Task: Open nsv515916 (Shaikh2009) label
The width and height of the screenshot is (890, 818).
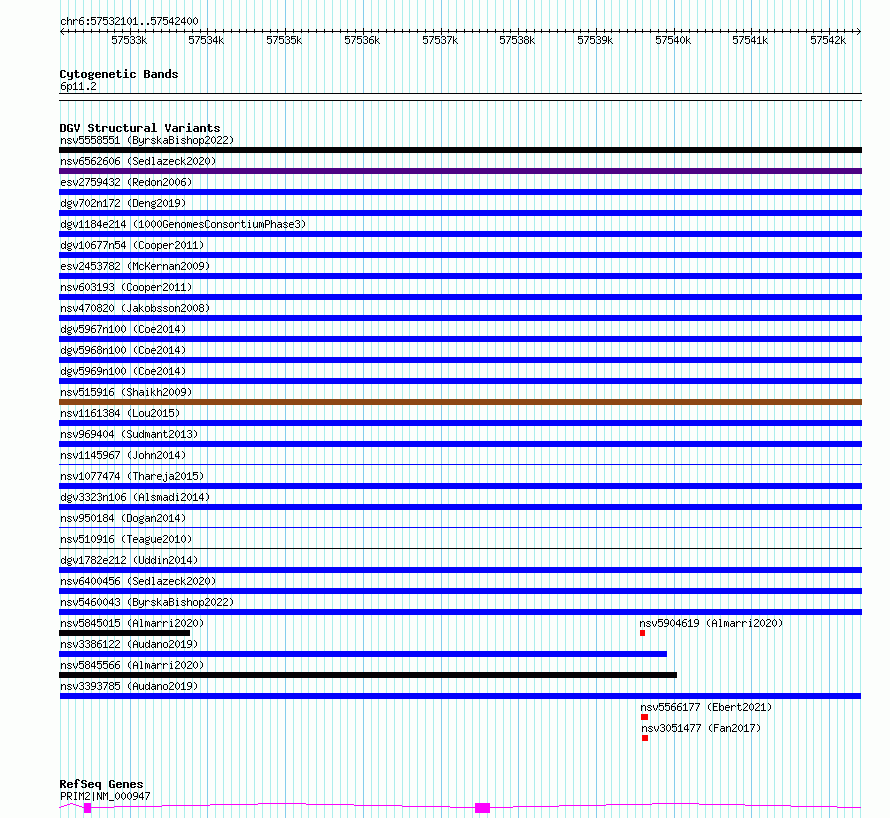Action: [126, 392]
